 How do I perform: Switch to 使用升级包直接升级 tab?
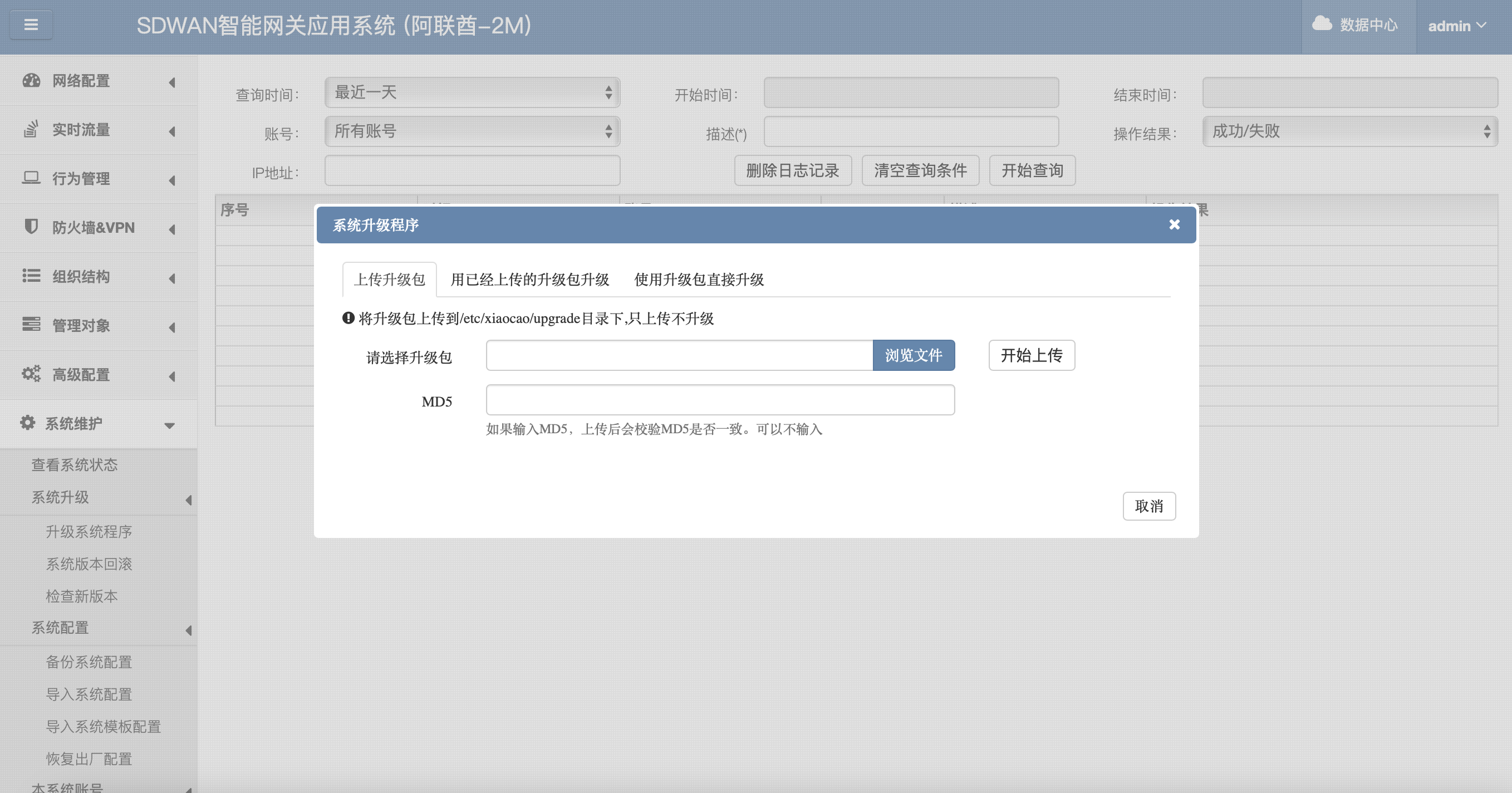coord(699,280)
